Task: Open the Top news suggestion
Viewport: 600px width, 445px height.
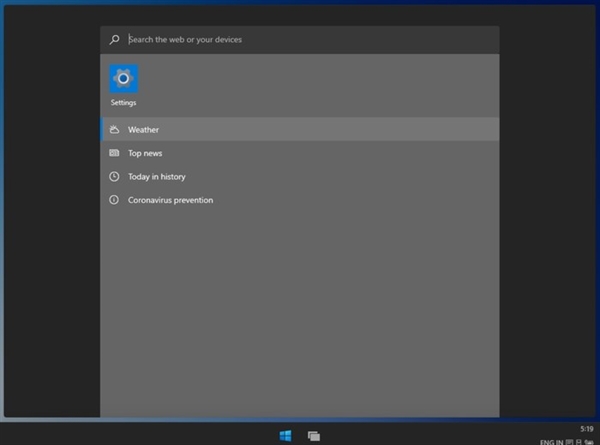Action: (145, 153)
